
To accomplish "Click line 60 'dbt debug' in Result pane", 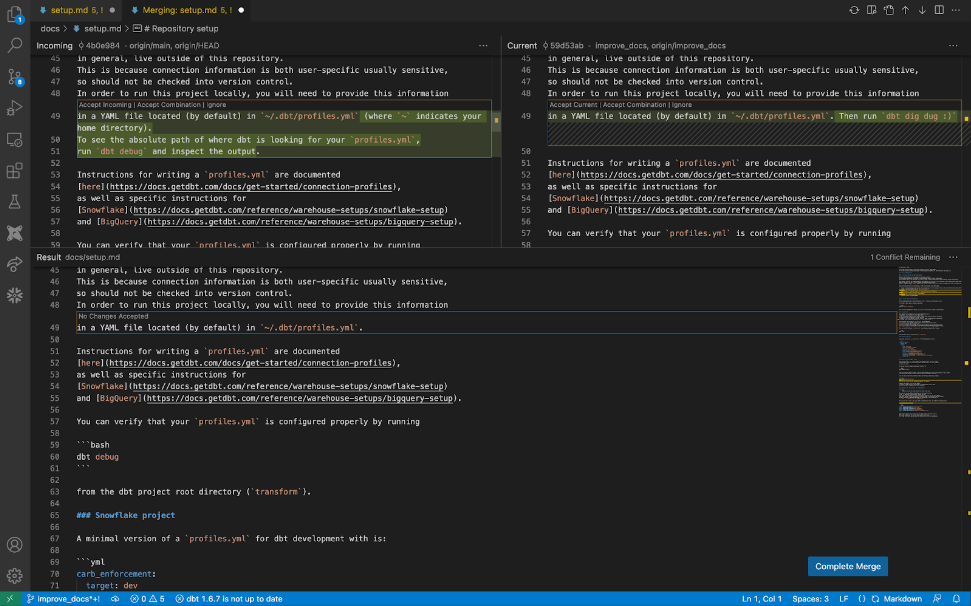I will 98,457.
